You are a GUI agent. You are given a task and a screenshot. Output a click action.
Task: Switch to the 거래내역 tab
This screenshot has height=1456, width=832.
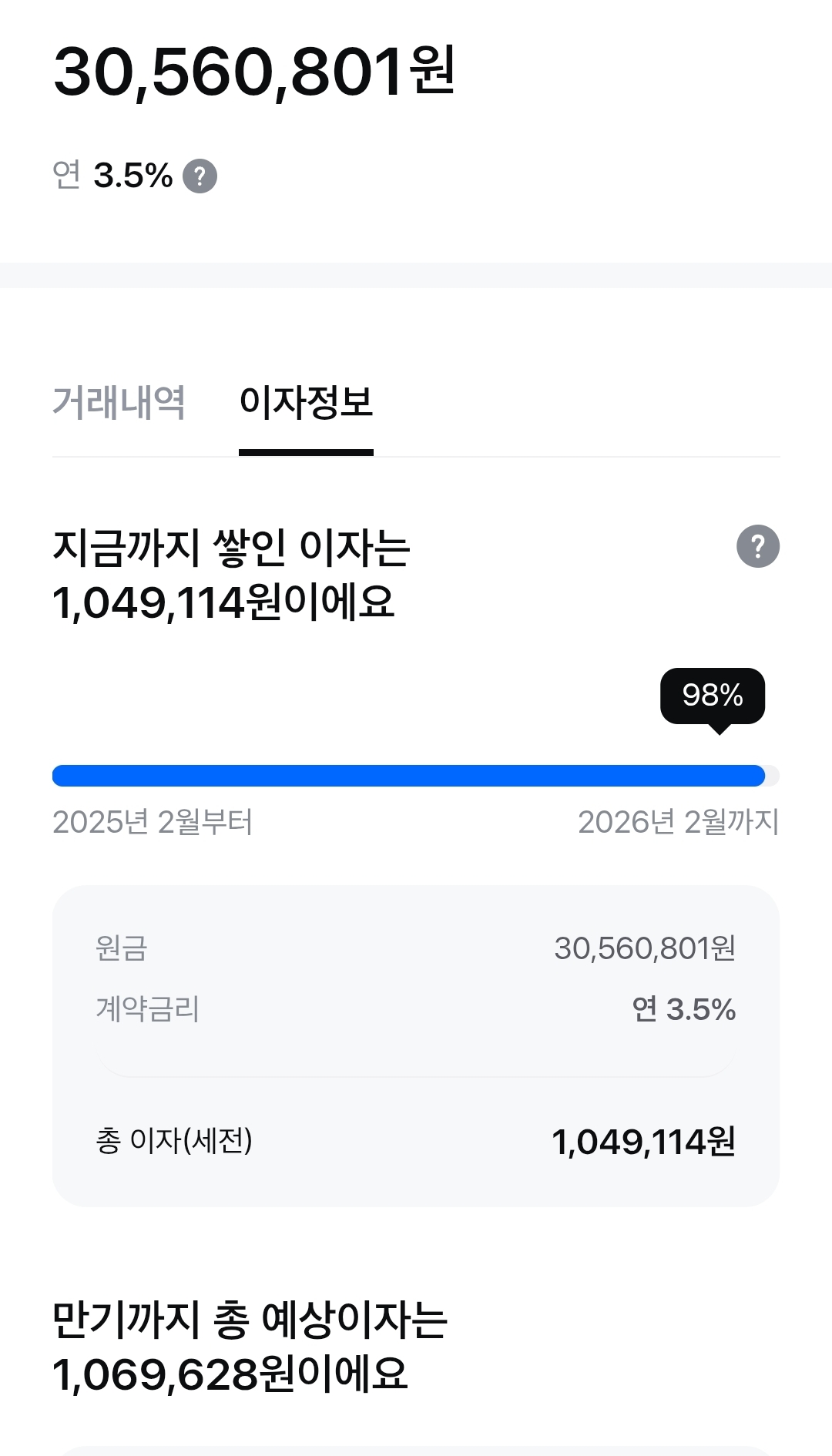[x=119, y=403]
